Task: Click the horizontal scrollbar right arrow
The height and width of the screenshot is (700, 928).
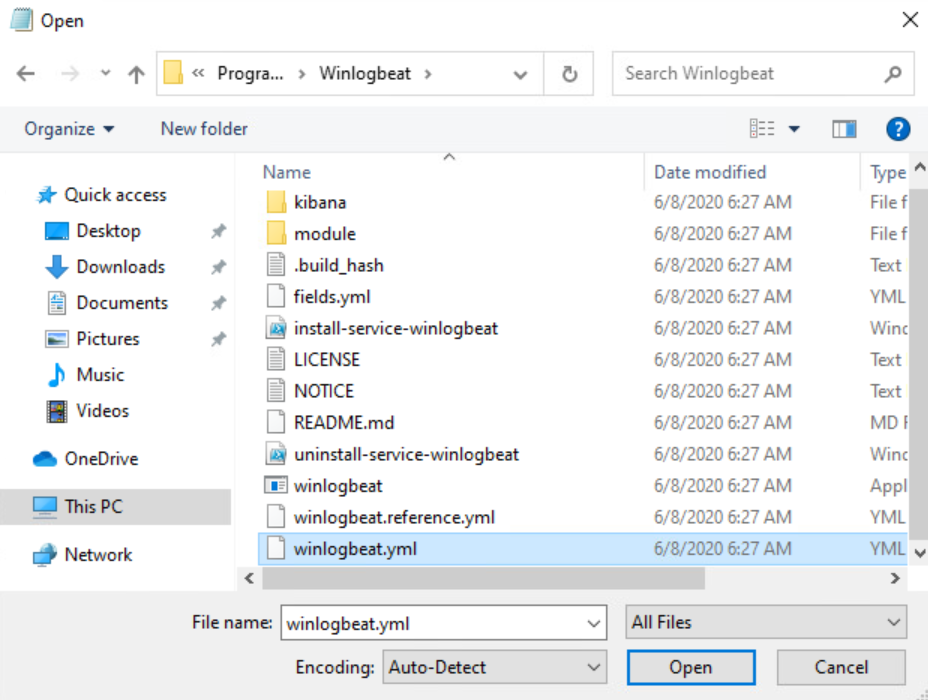Action: [895, 578]
